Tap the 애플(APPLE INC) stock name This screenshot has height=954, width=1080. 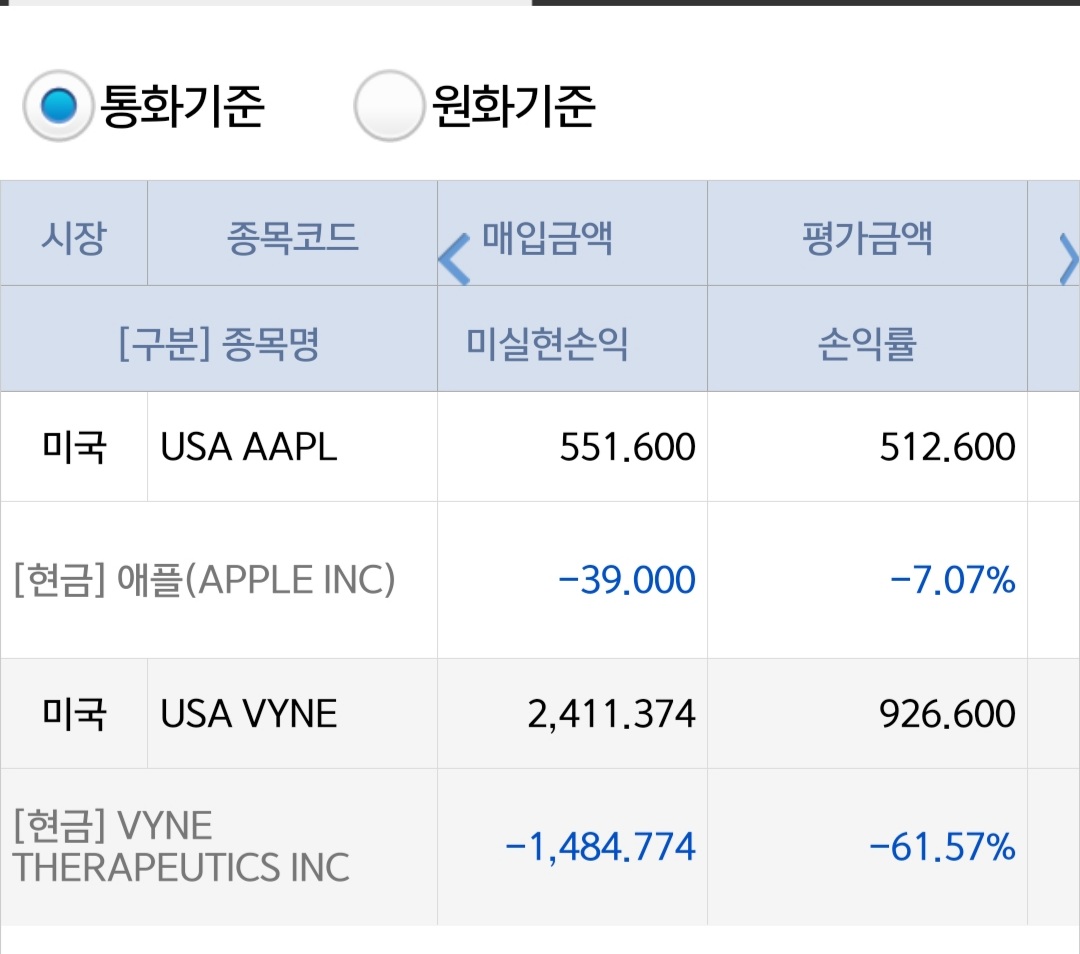pos(205,580)
